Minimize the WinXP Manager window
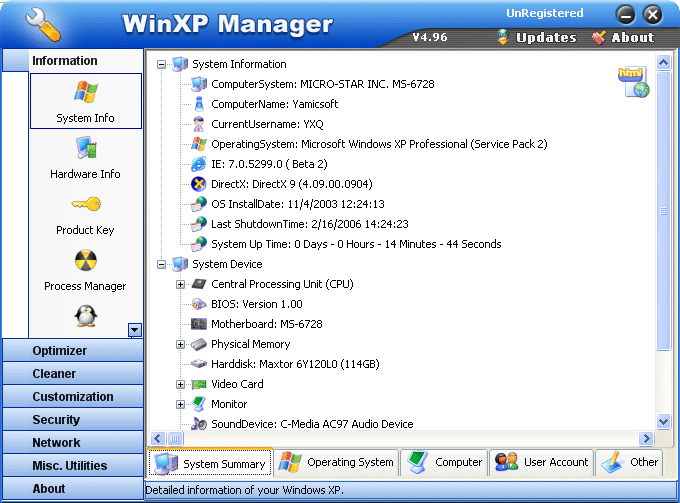680x503 pixels. [x=625, y=15]
